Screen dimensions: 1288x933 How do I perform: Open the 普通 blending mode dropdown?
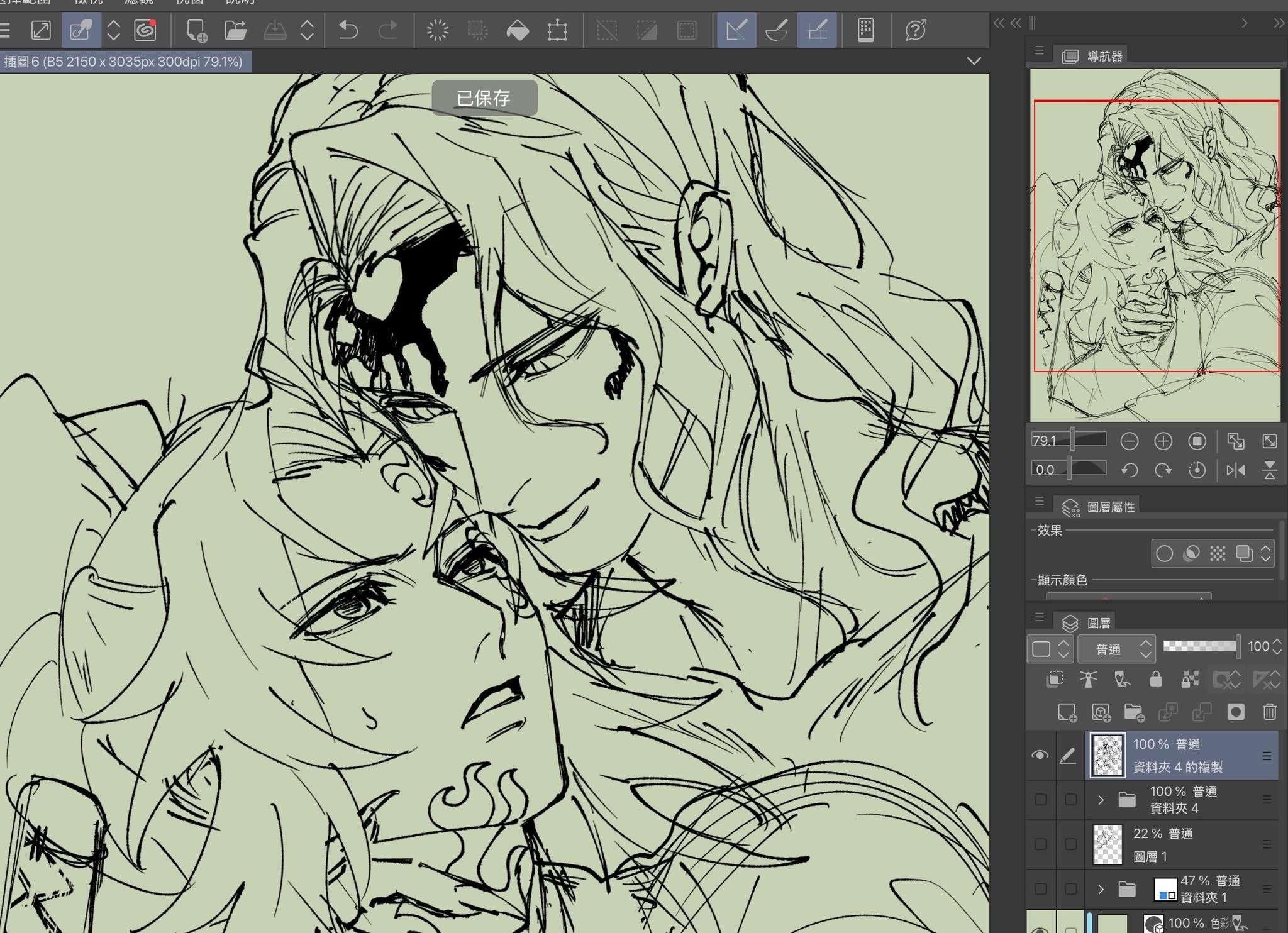pyautogui.click(x=1116, y=649)
